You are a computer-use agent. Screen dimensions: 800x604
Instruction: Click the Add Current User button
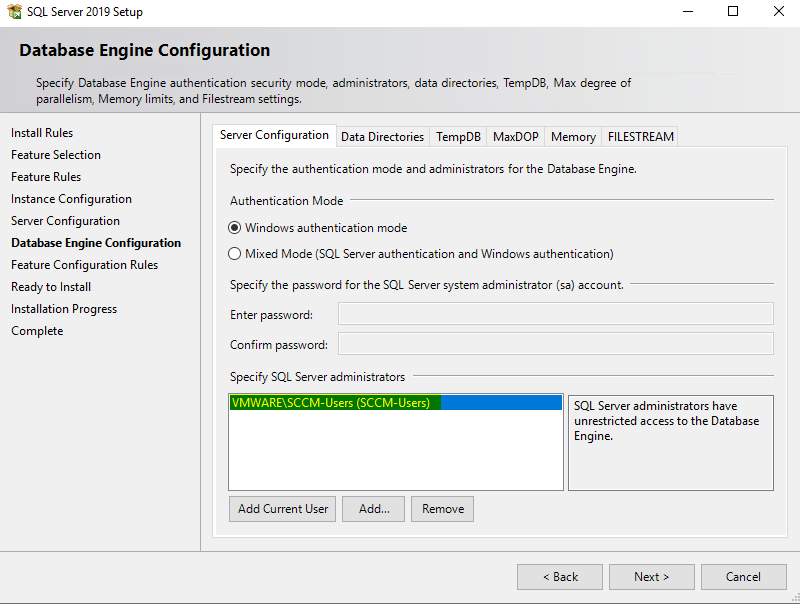(x=283, y=509)
